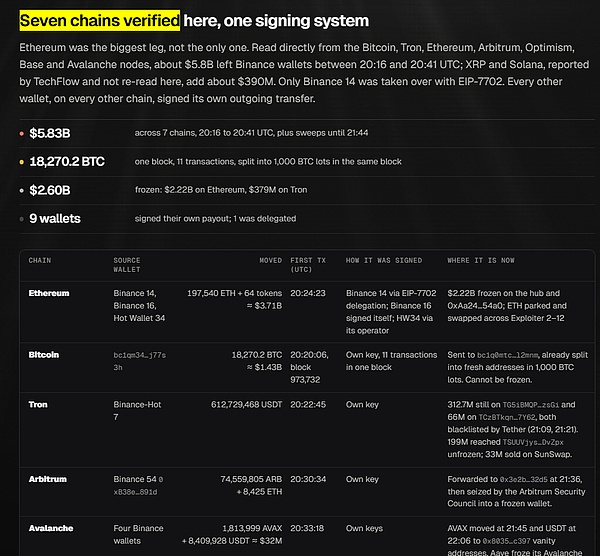Image resolution: width=600 pixels, height=556 pixels.
Task: Click the '612,729,468 USDT' amount
Action: pyautogui.click(x=246, y=404)
